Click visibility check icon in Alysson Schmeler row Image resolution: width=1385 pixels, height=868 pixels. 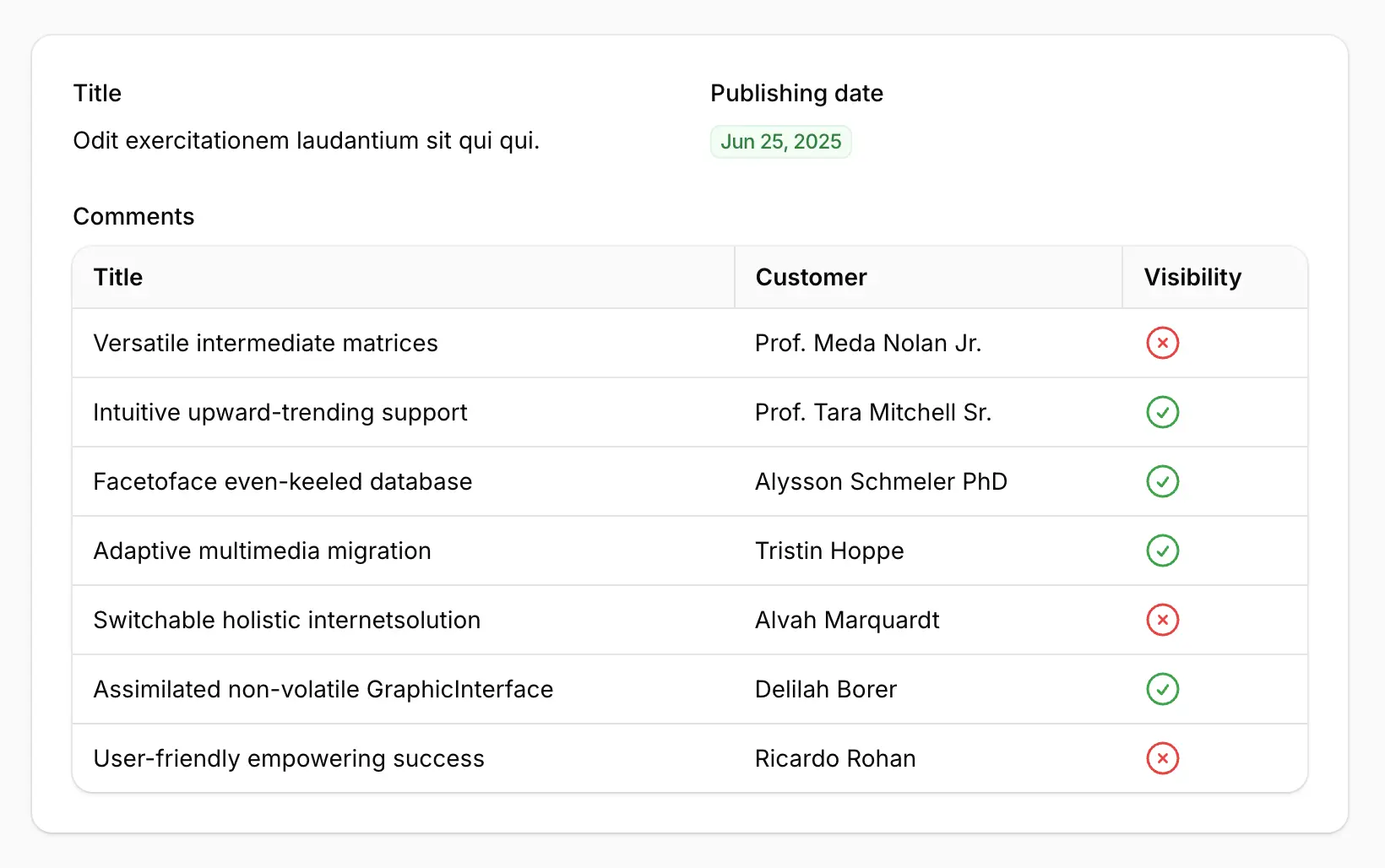coord(1162,481)
